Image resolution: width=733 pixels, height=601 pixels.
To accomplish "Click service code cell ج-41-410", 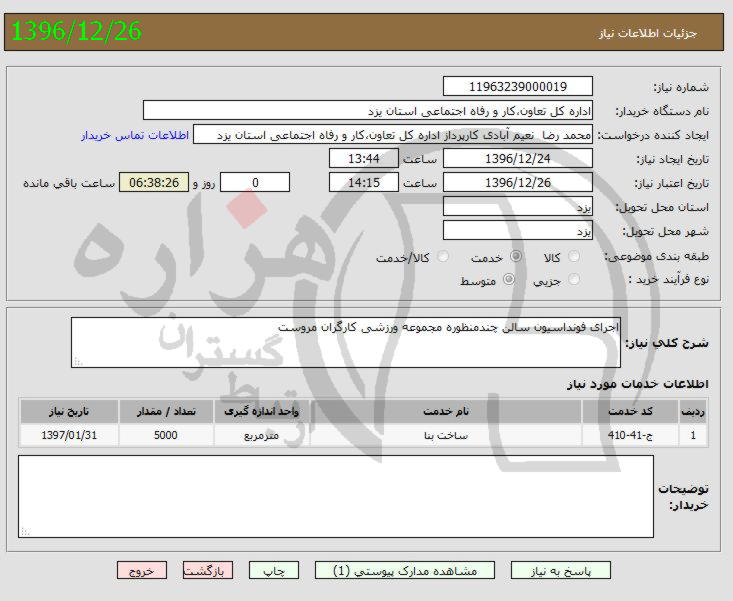I will click(x=630, y=436).
